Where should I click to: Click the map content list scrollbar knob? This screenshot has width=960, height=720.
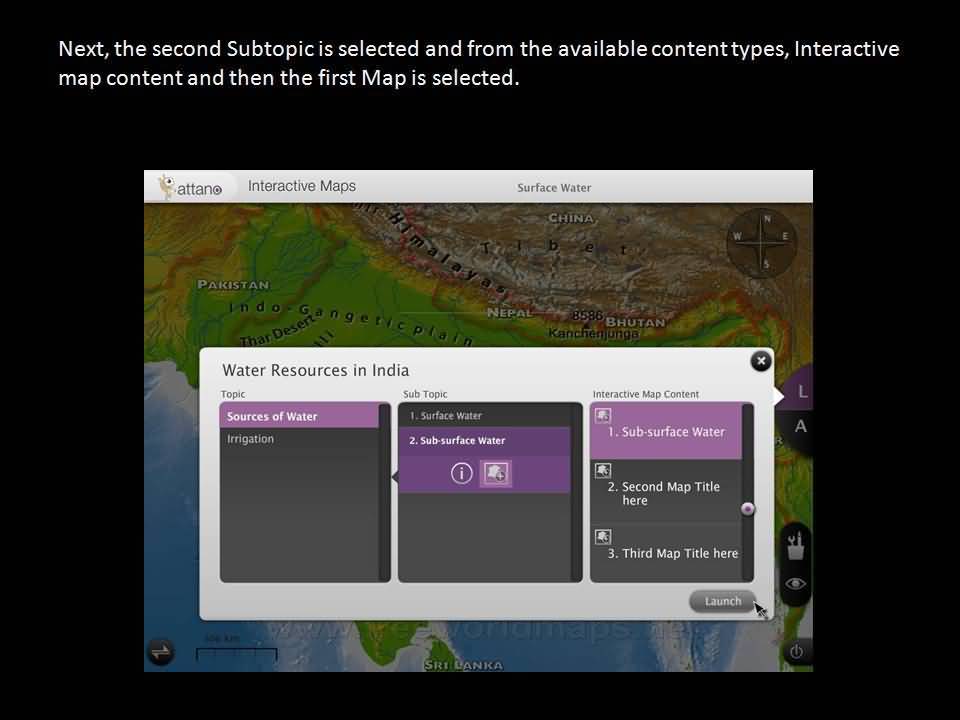[747, 509]
